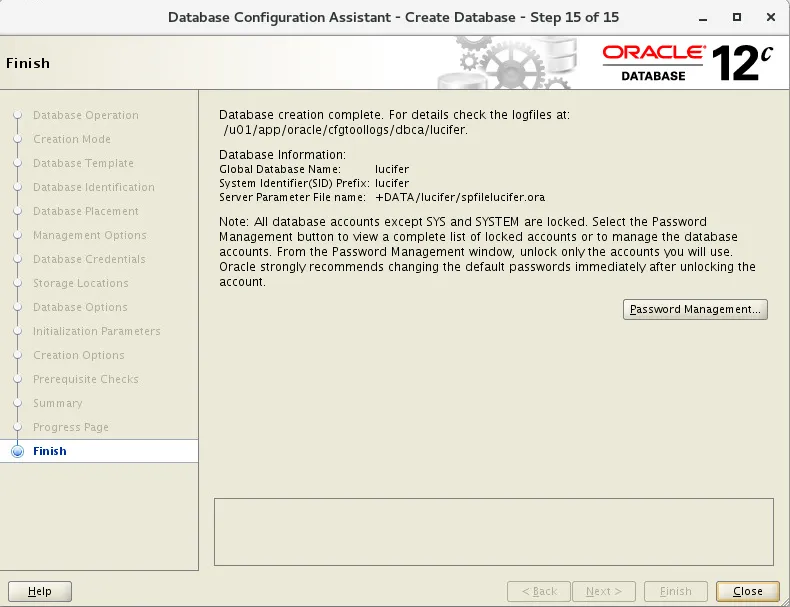
Task: Maximize the Database Configuration Assistant window
Action: pos(737,17)
